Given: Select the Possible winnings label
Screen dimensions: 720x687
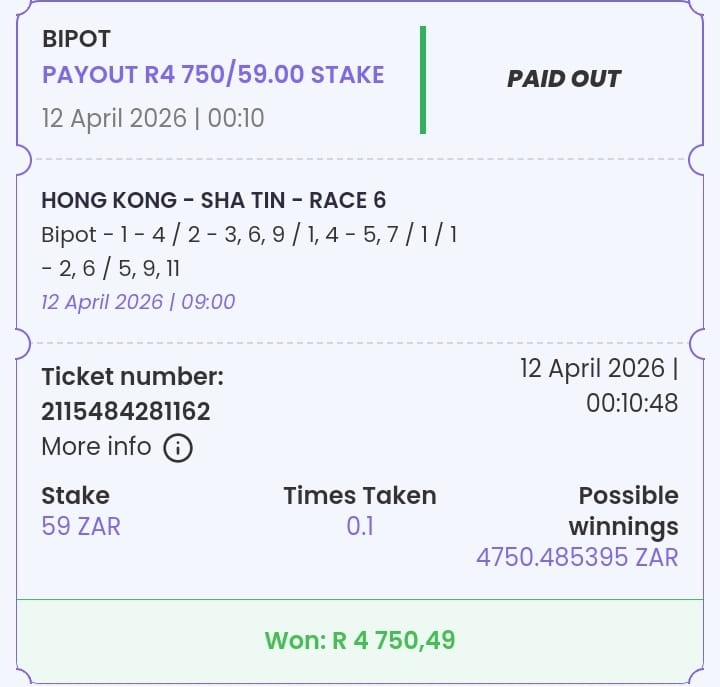Looking at the screenshot, I should 624,511.
